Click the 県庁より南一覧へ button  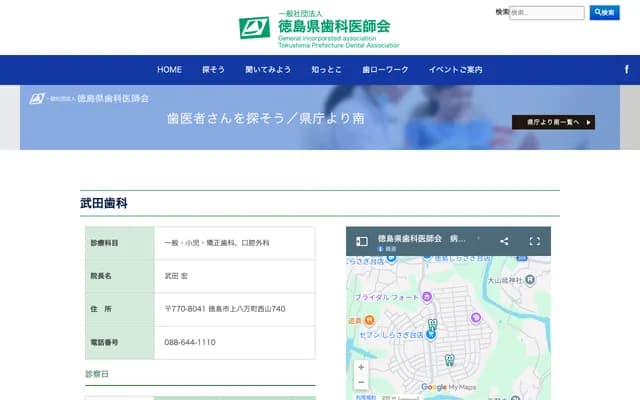point(553,122)
